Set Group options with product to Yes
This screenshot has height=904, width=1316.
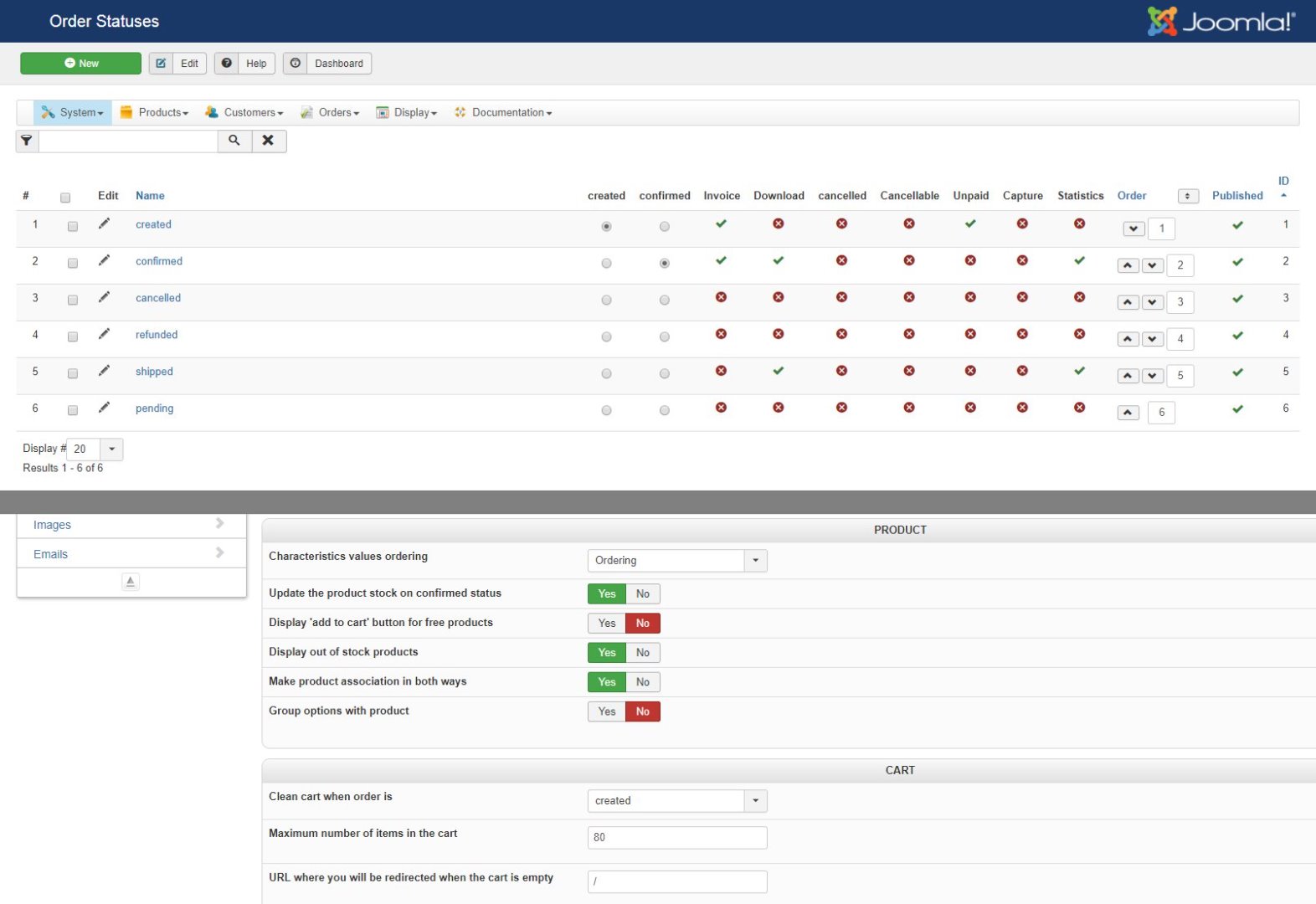pos(607,711)
